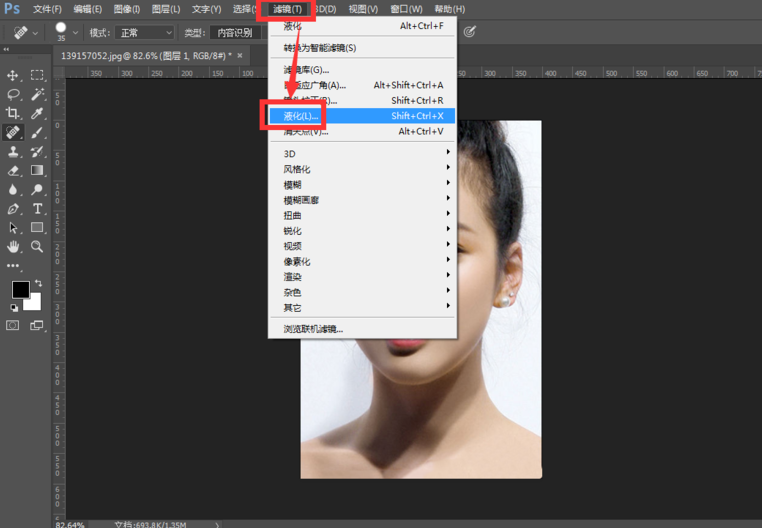Select the Zoom tool
762x528 pixels.
pos(37,246)
